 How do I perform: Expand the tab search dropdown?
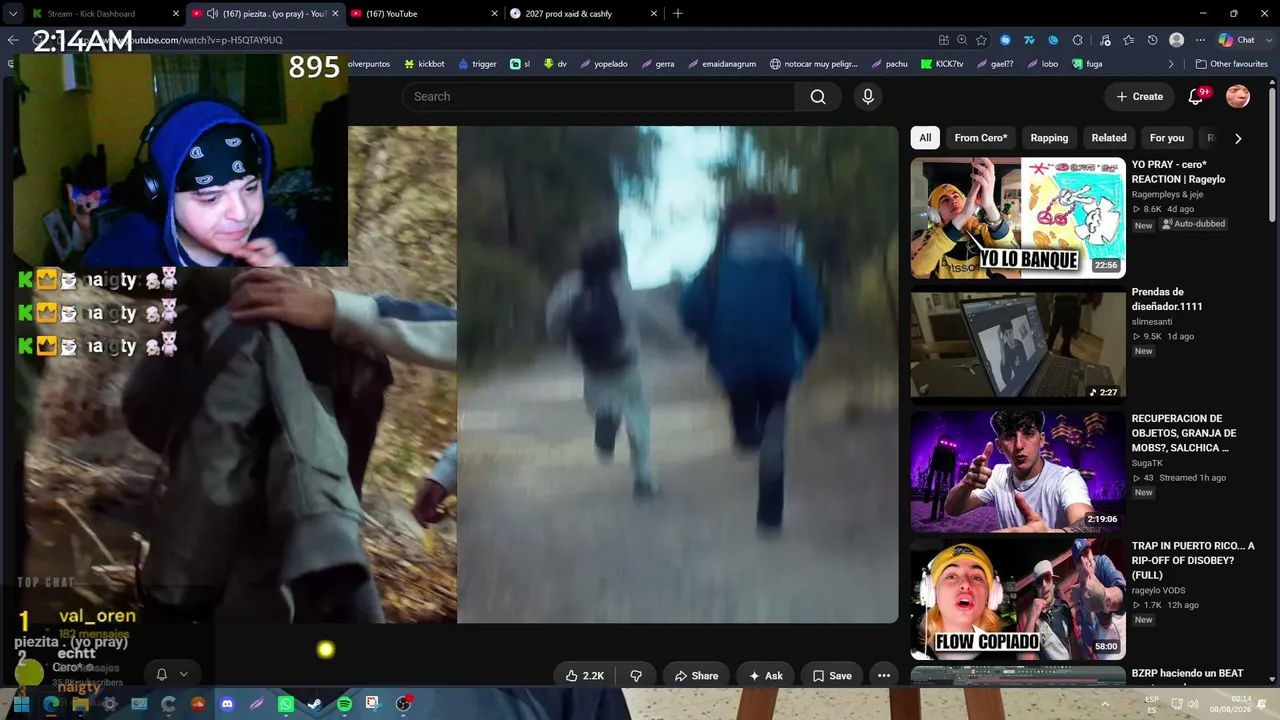[13, 14]
